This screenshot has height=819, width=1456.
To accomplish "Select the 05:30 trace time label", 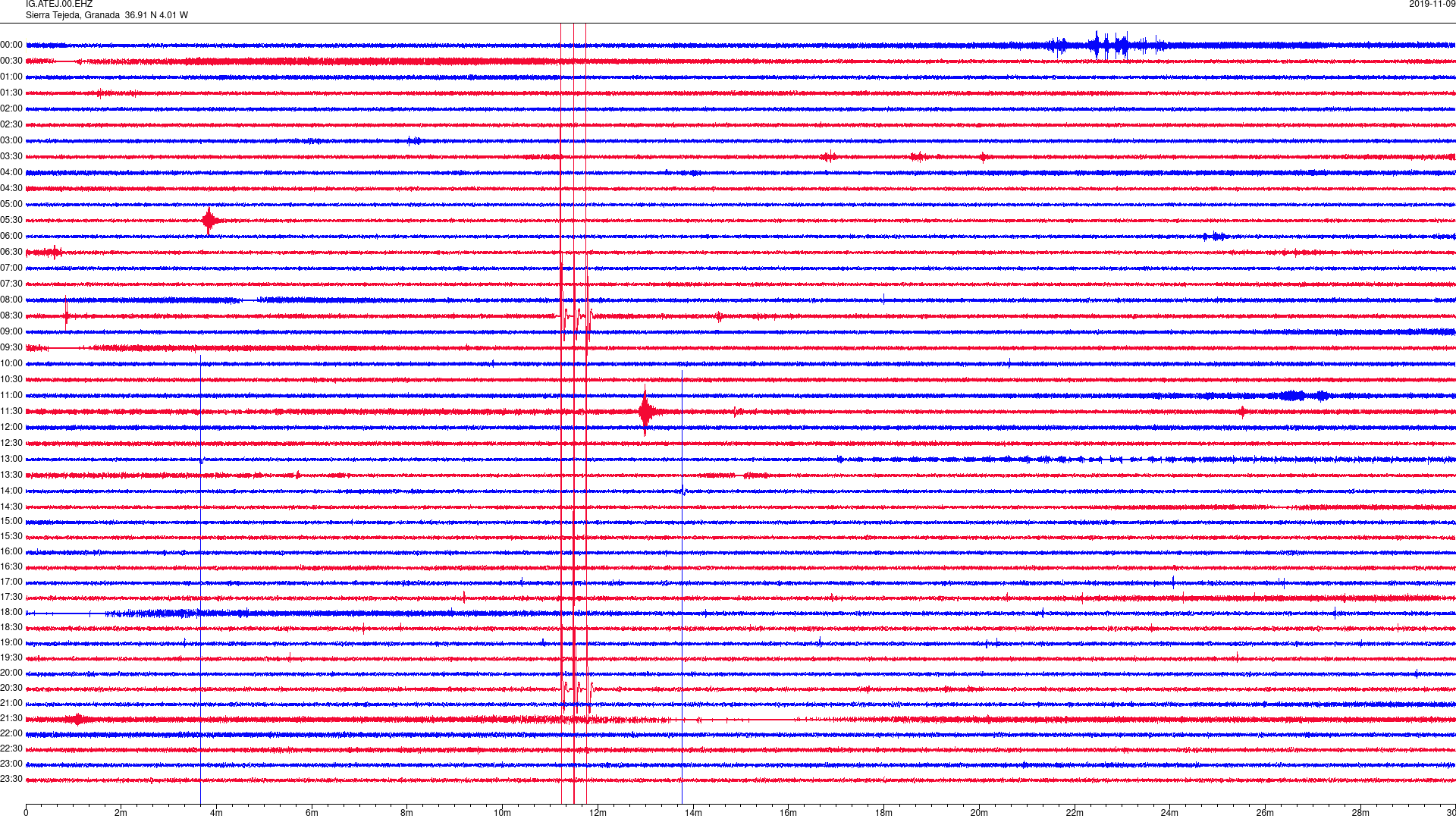I will click(x=11, y=220).
